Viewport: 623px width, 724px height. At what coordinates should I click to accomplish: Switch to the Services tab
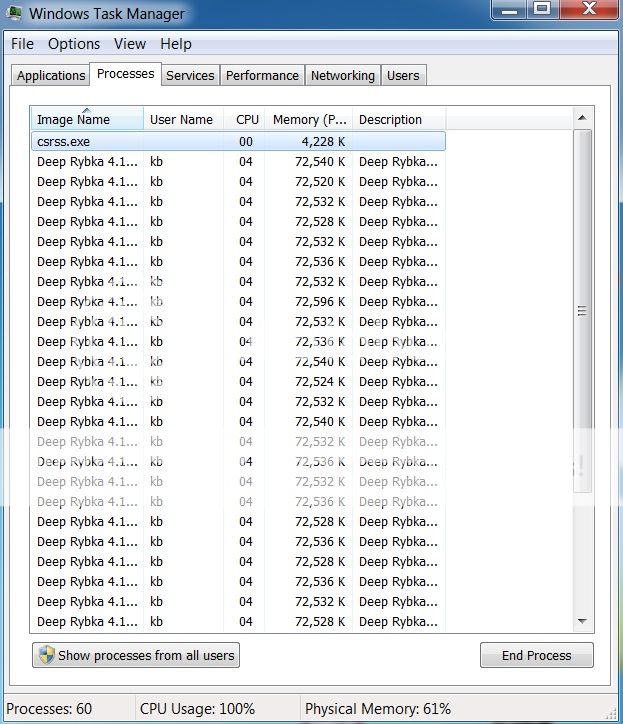[x=190, y=76]
